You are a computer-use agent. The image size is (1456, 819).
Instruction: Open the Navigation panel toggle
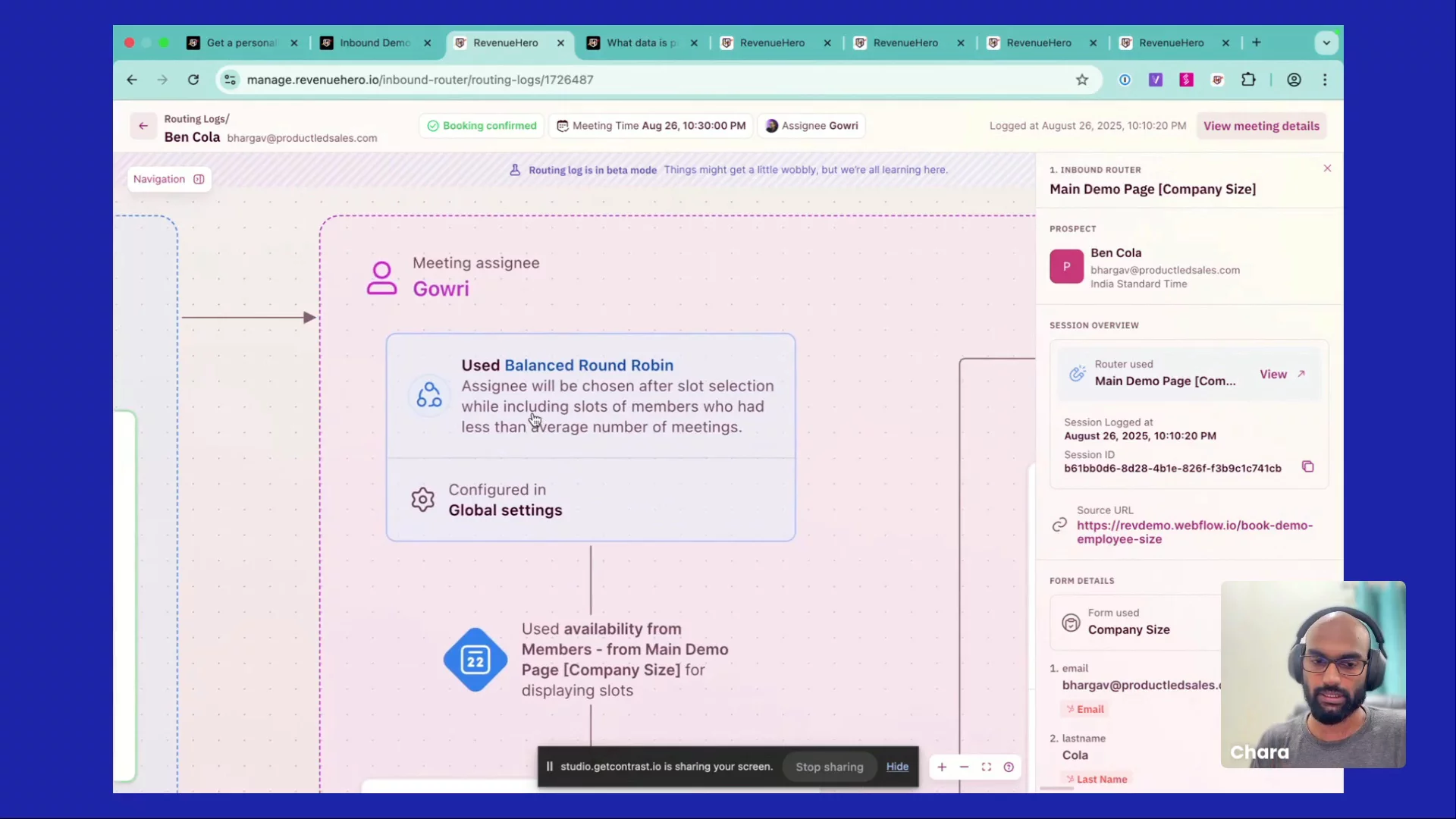point(169,179)
